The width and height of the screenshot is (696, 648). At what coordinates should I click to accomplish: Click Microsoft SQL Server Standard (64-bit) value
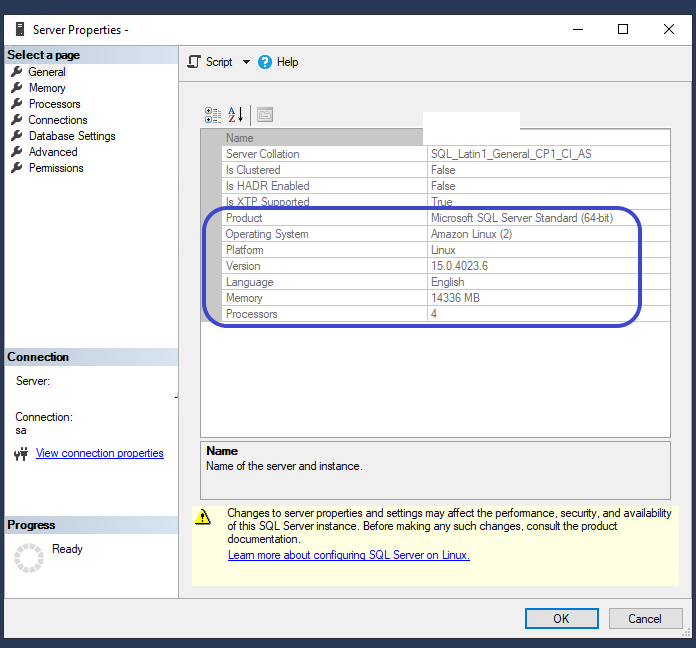click(x=522, y=218)
